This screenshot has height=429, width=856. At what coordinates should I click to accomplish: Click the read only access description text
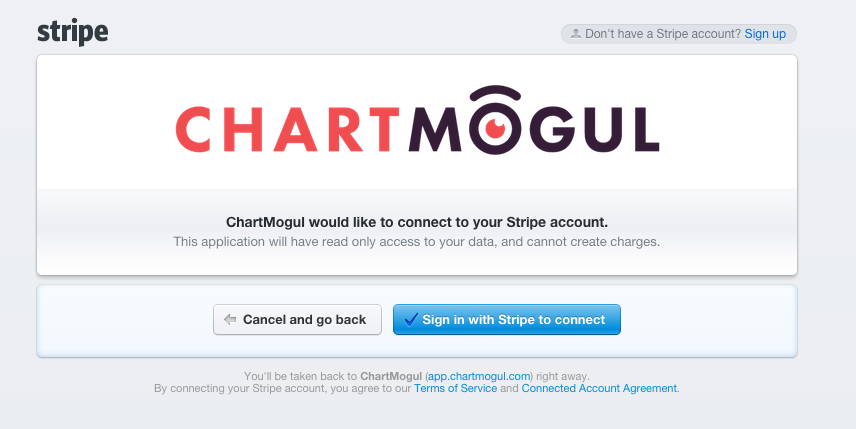pos(417,241)
